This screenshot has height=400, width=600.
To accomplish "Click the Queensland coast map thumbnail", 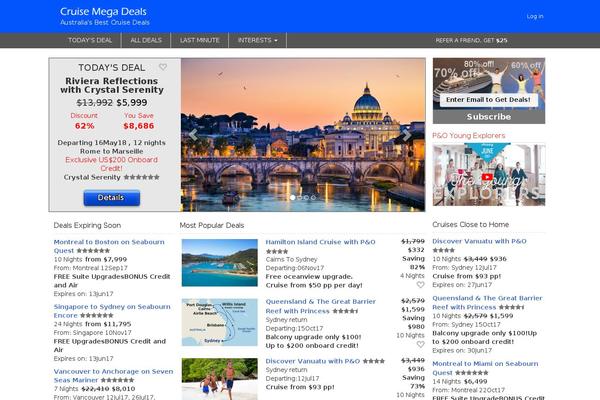I will (220, 322).
